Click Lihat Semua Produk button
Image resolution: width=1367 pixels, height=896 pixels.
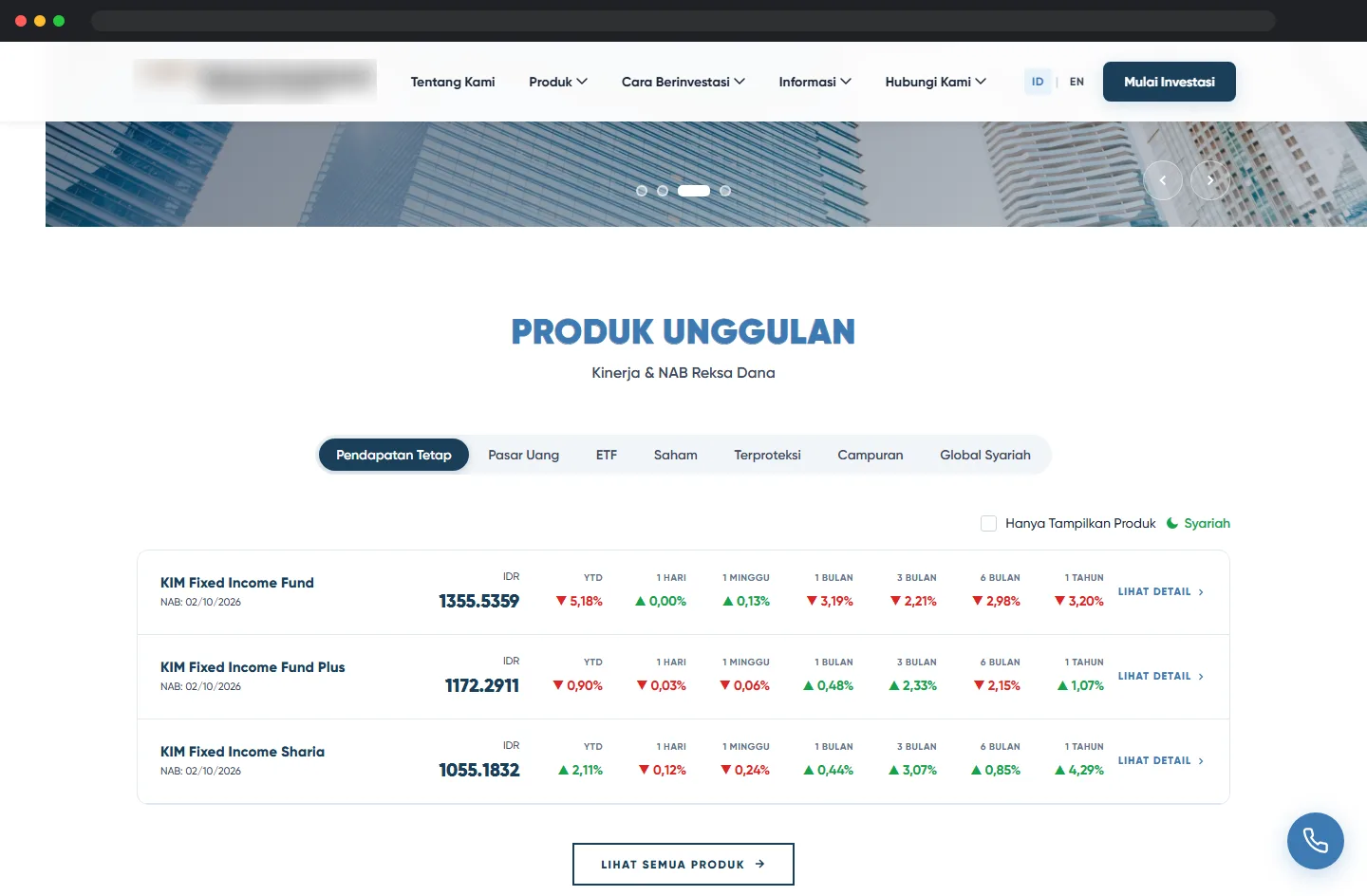[683, 864]
